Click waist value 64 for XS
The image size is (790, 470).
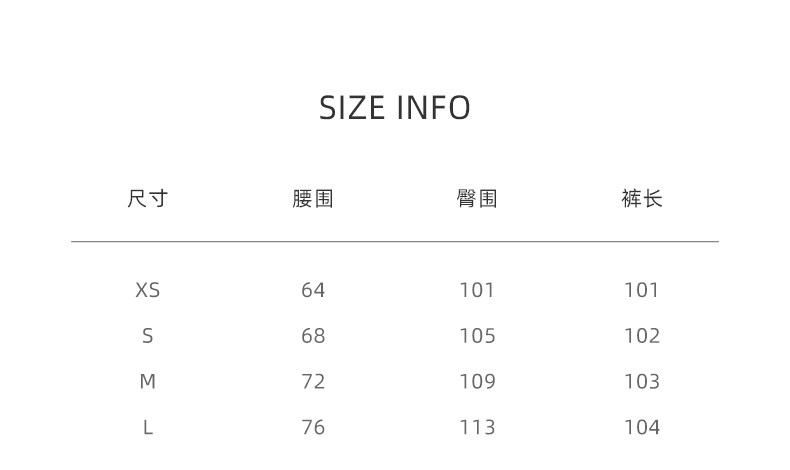pos(313,290)
